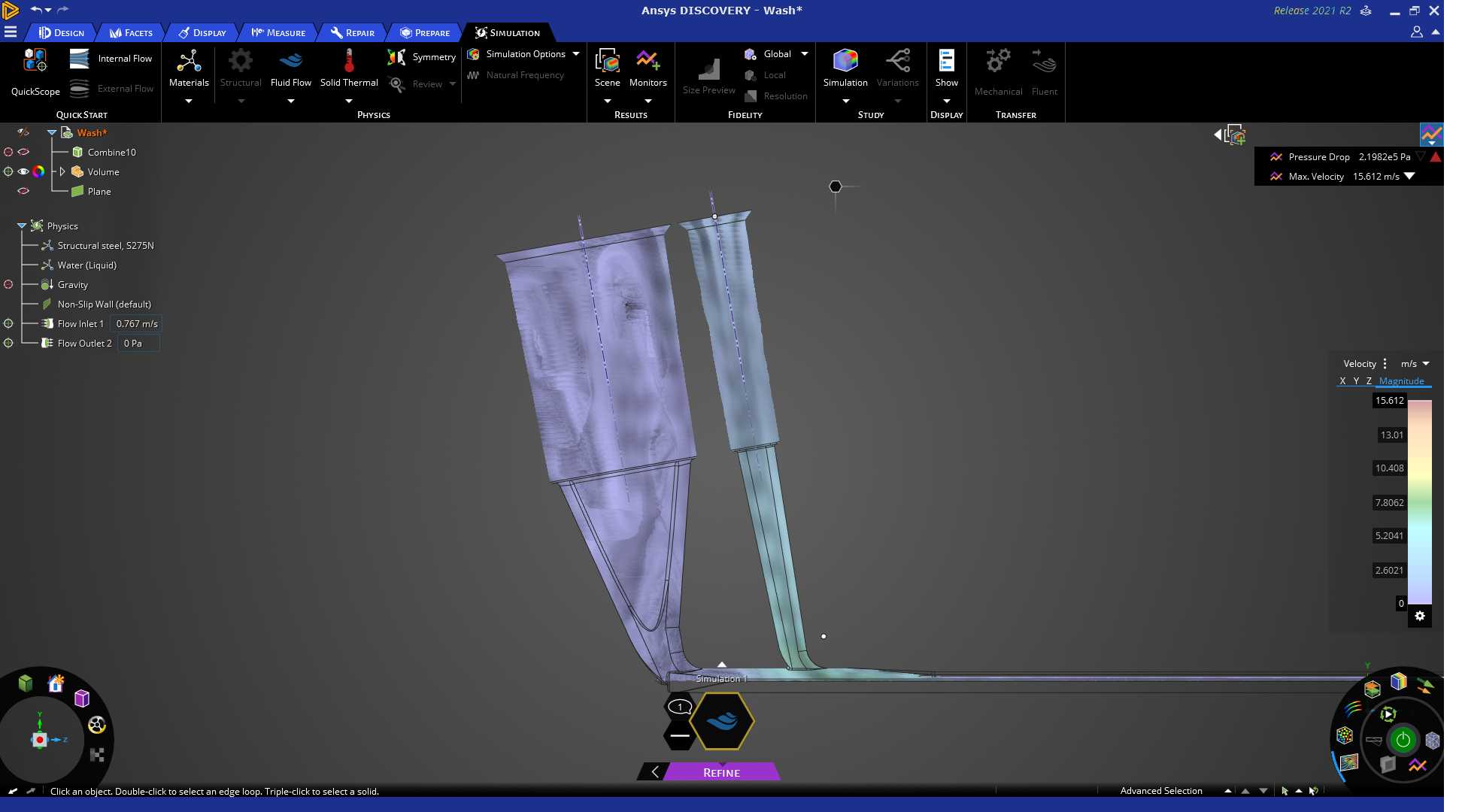Select the X velocity component
This screenshot has width=1459, height=812.
[x=1342, y=381]
